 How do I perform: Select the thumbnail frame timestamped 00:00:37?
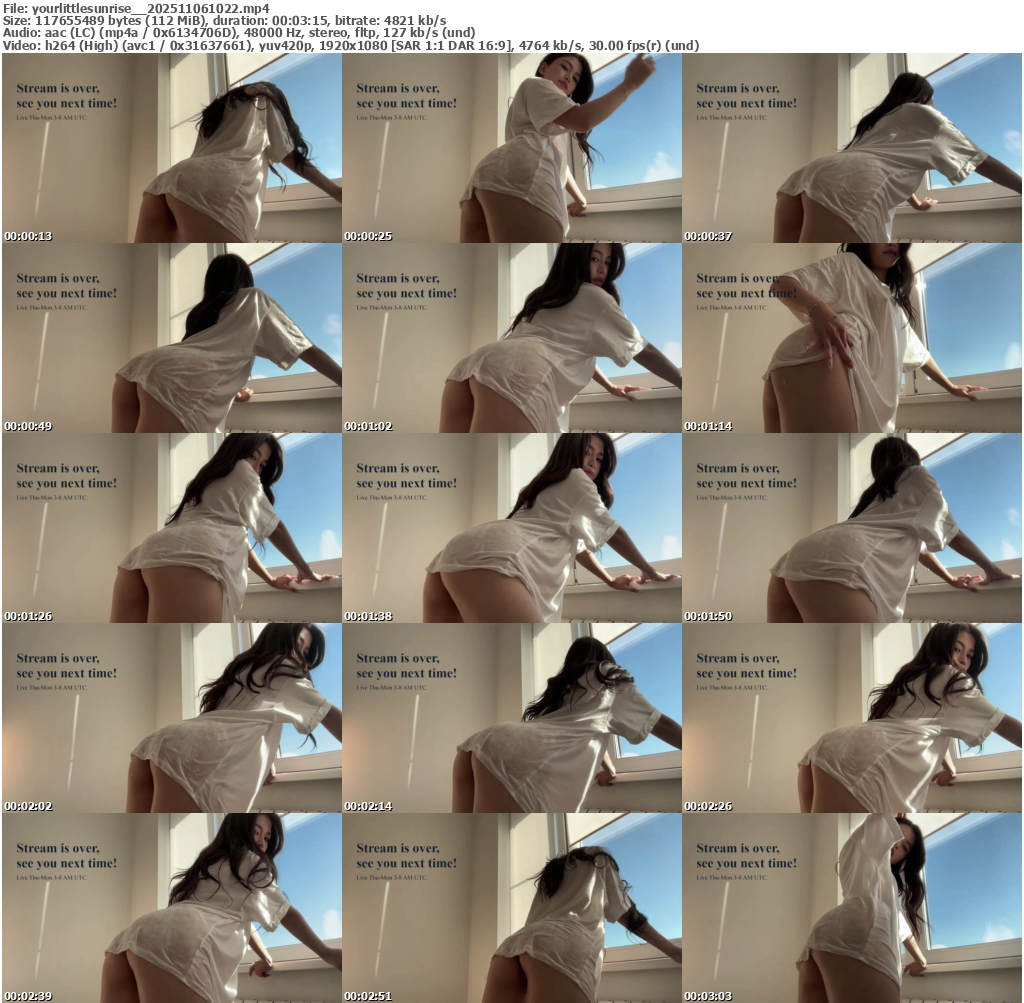click(852, 148)
